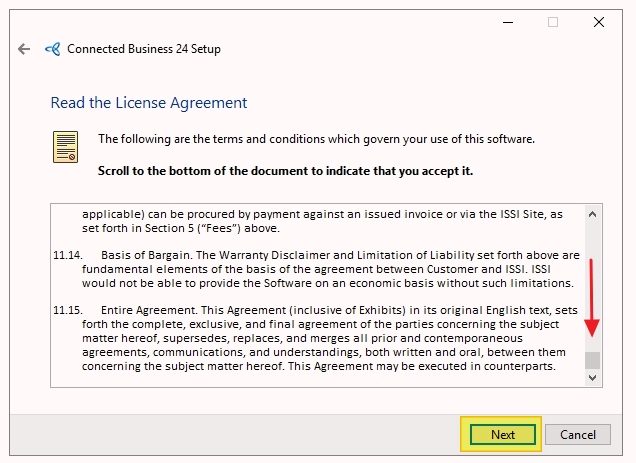Click the Read the License Agreement heading
Screen dimensions: 636x463
pos(149,103)
